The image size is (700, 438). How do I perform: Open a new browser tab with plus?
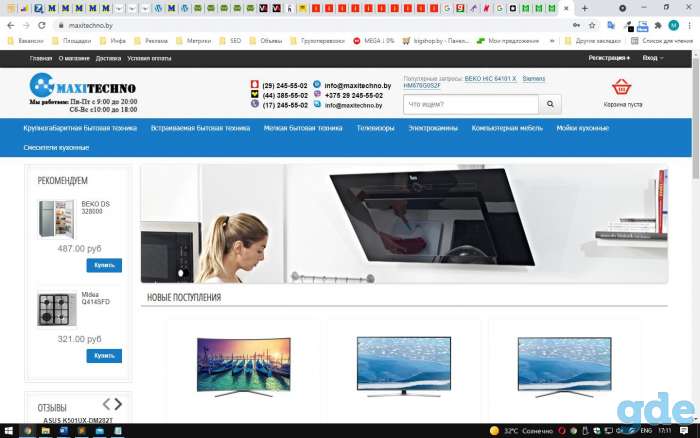point(584,8)
